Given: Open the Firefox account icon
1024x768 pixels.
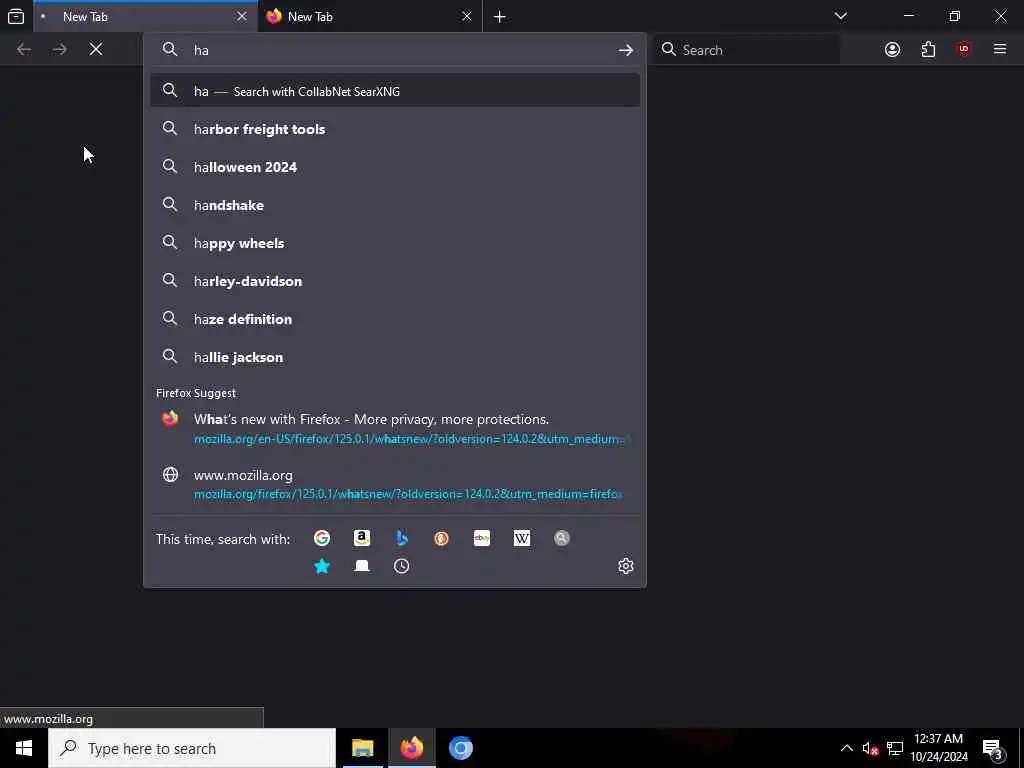Looking at the screenshot, I should pos(892,50).
